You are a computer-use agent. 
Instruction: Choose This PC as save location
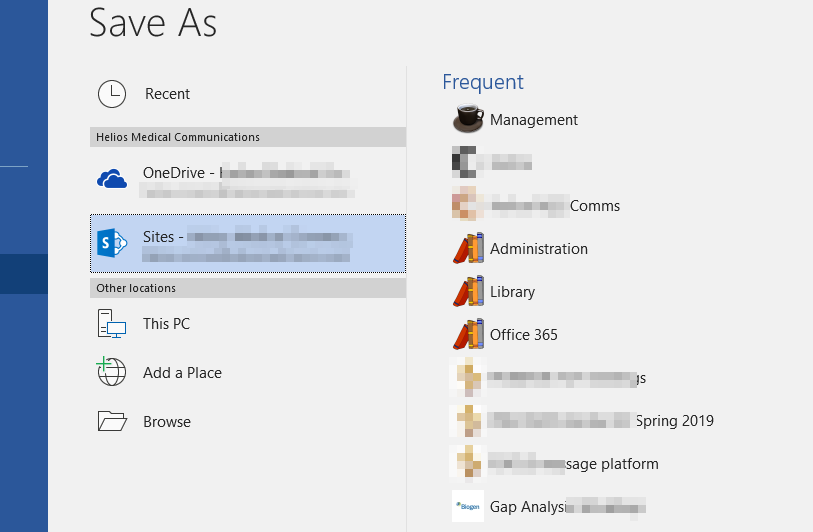(x=166, y=324)
